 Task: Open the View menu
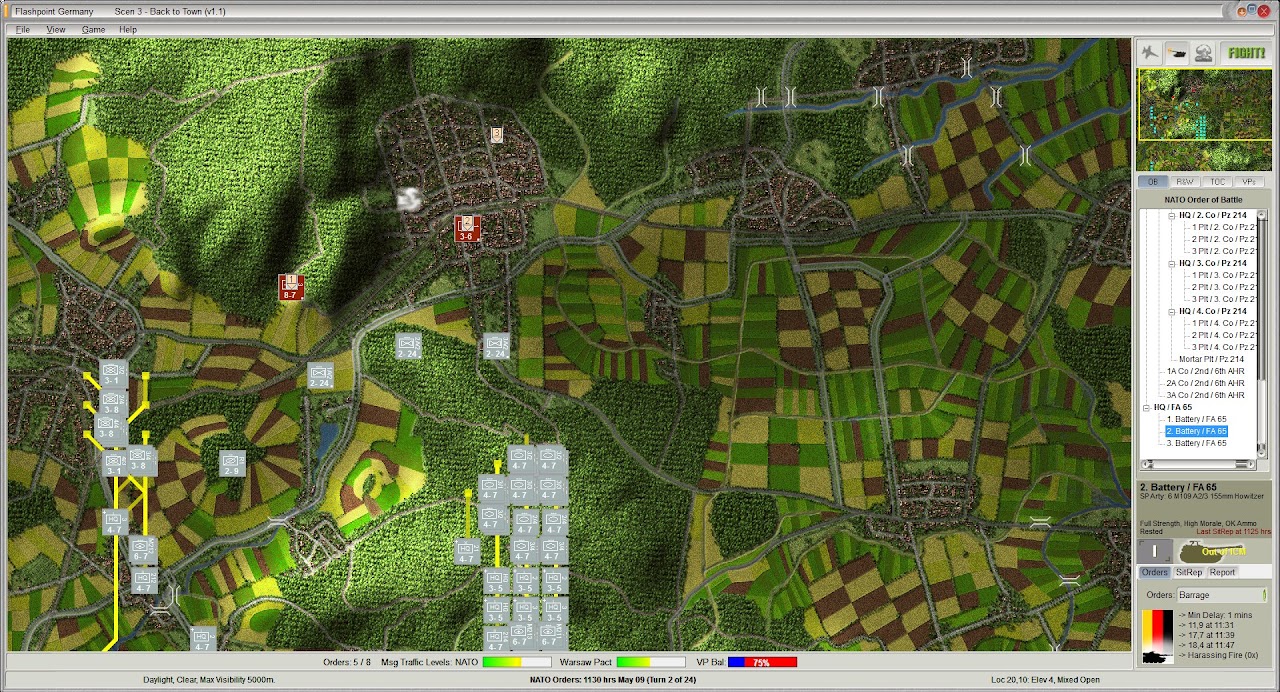[56, 29]
